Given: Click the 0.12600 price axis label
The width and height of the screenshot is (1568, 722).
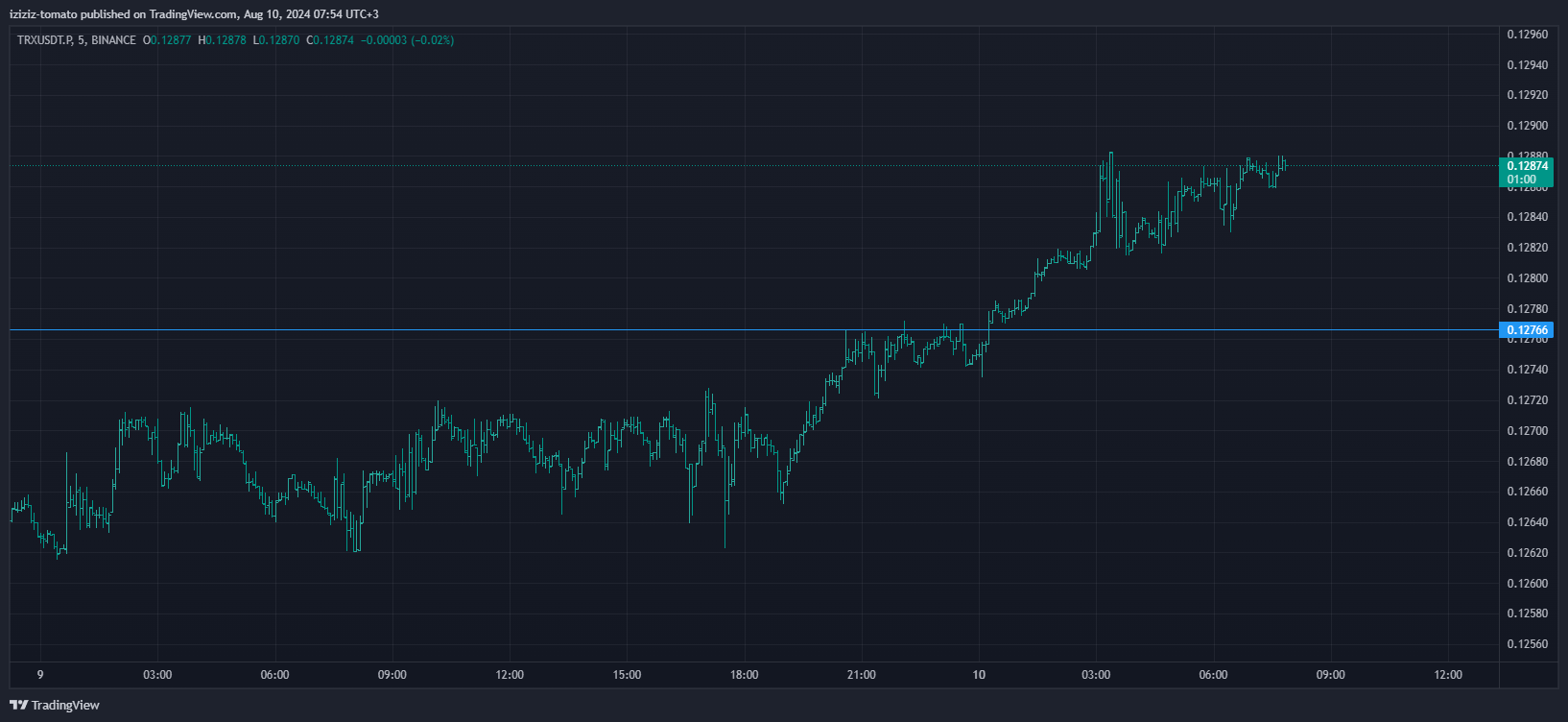Looking at the screenshot, I should tap(1527, 584).
